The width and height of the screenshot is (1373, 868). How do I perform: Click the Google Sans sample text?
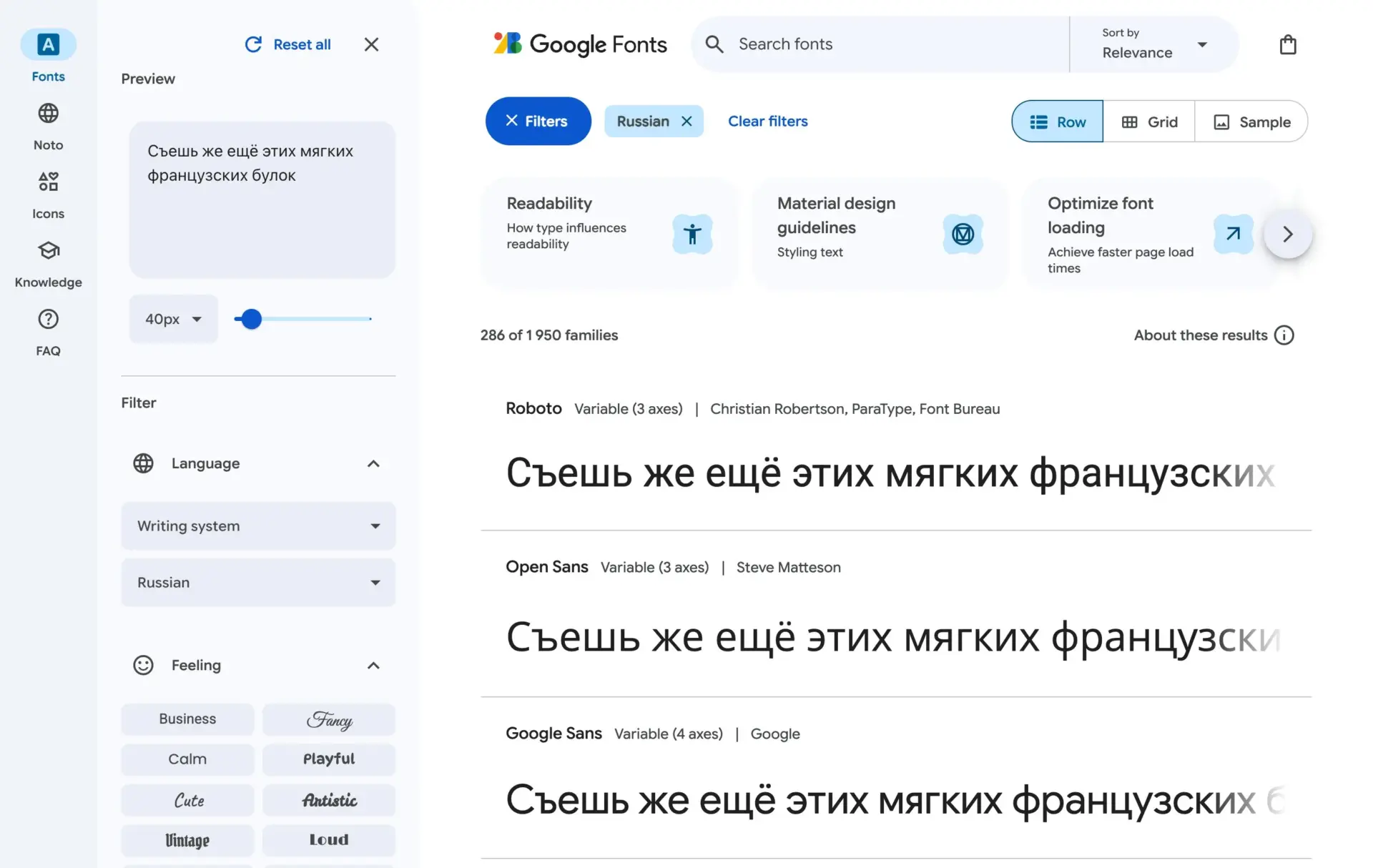pyautogui.click(x=894, y=800)
